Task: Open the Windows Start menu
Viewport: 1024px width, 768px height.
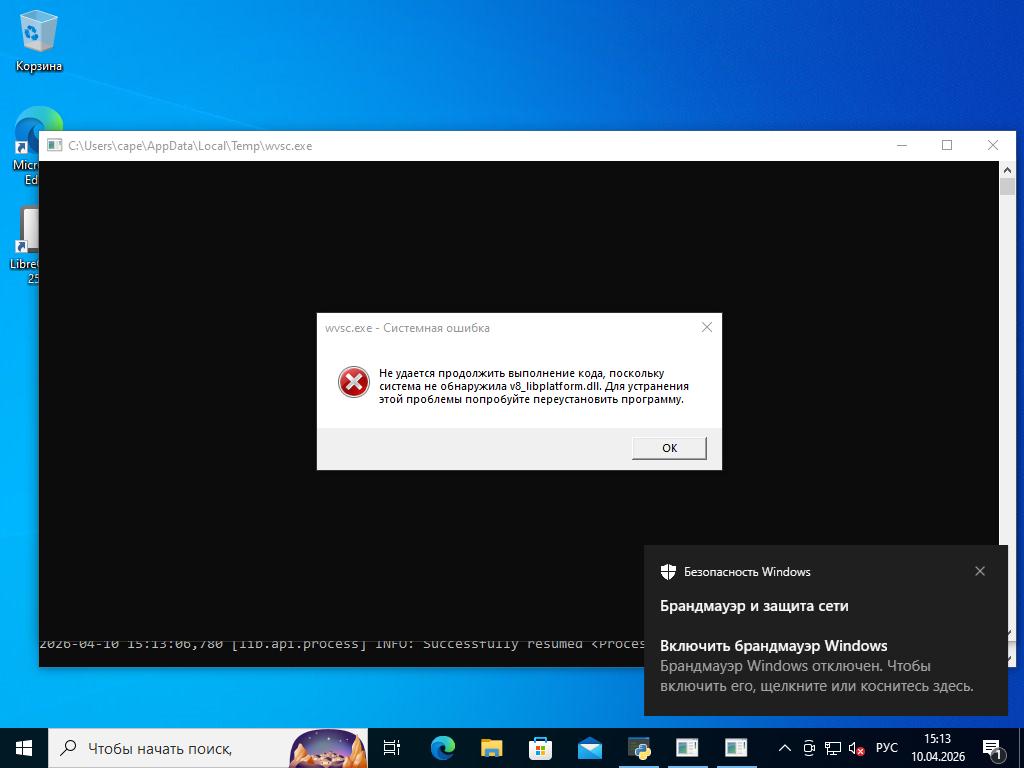Action: [x=24, y=747]
